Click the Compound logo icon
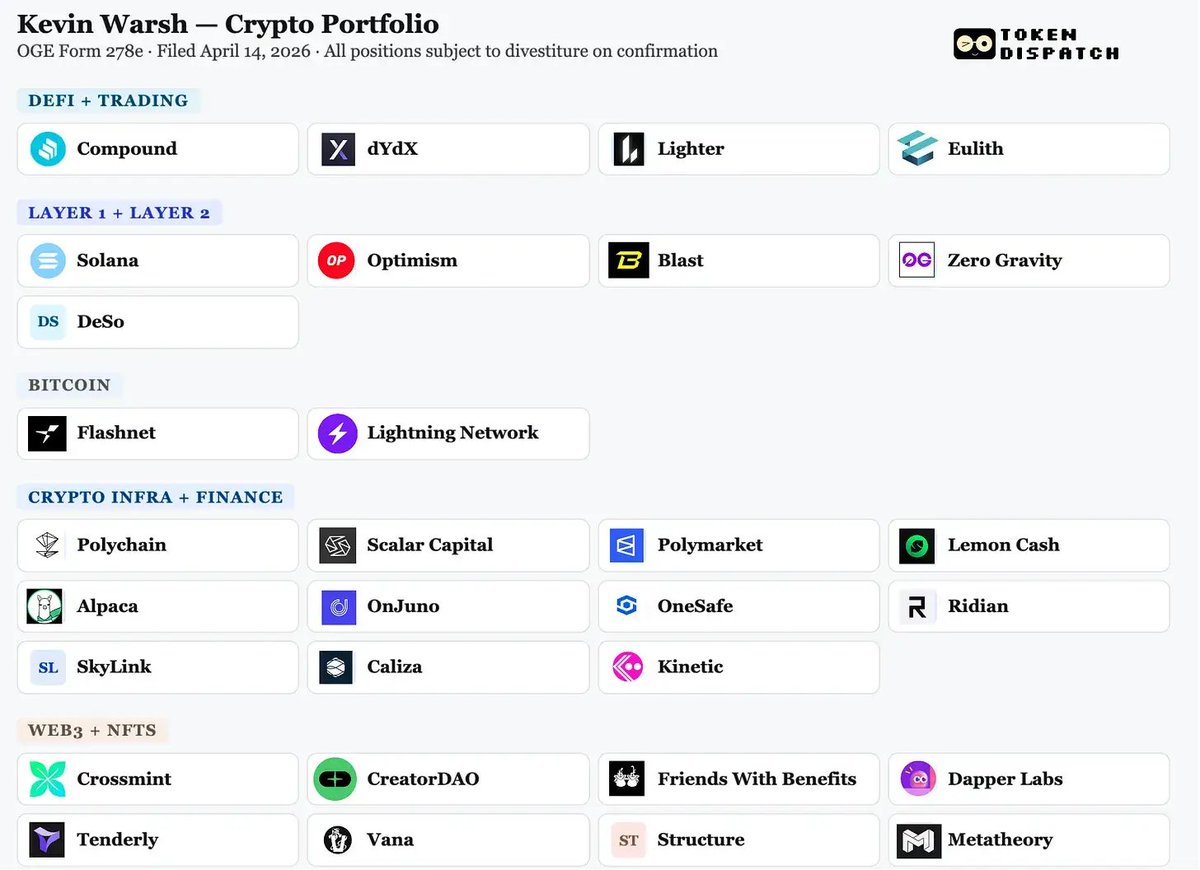 click(x=47, y=149)
